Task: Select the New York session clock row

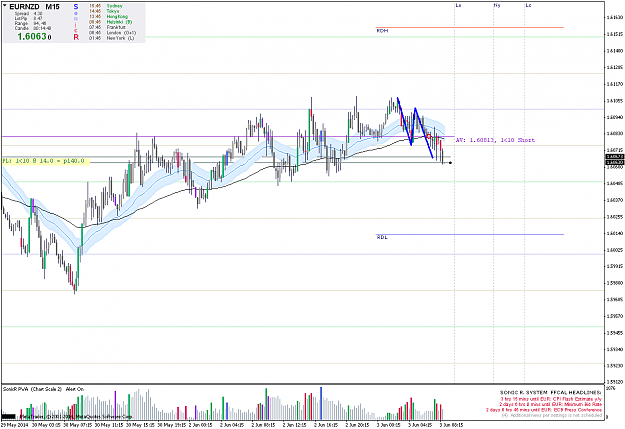Action: point(112,38)
